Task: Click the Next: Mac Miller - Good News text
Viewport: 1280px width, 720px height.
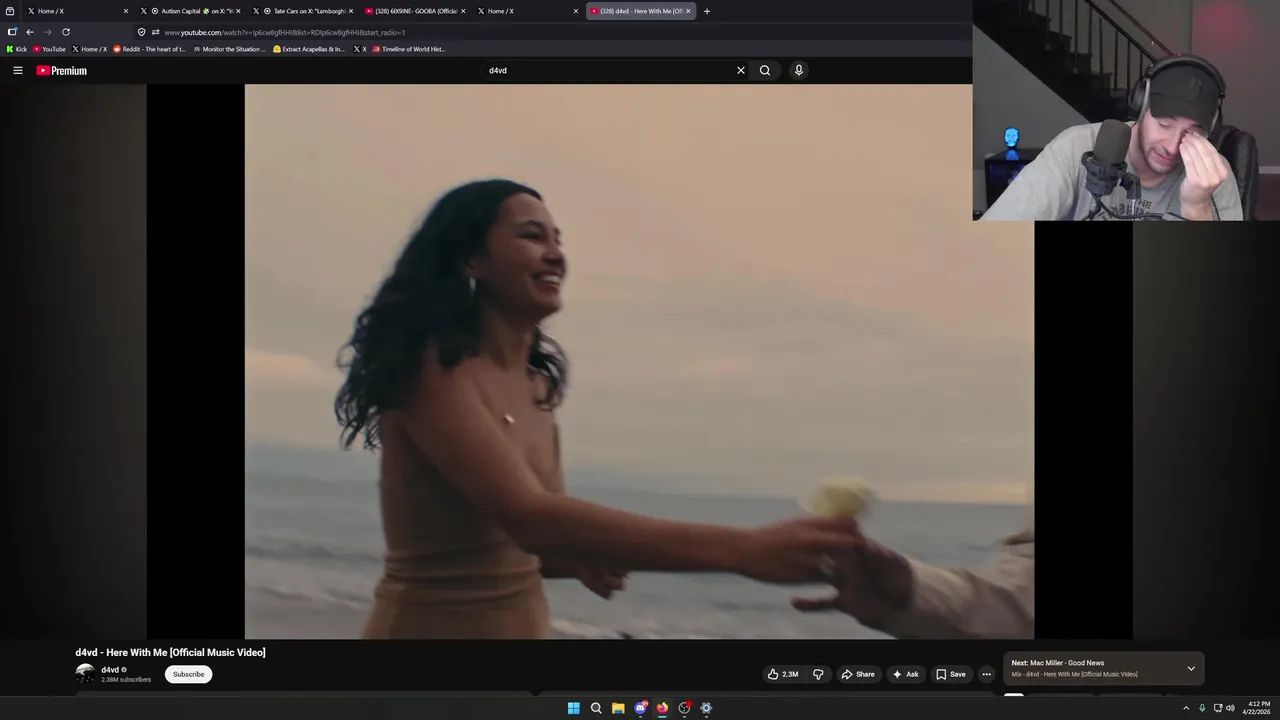Action: pos(1058,663)
